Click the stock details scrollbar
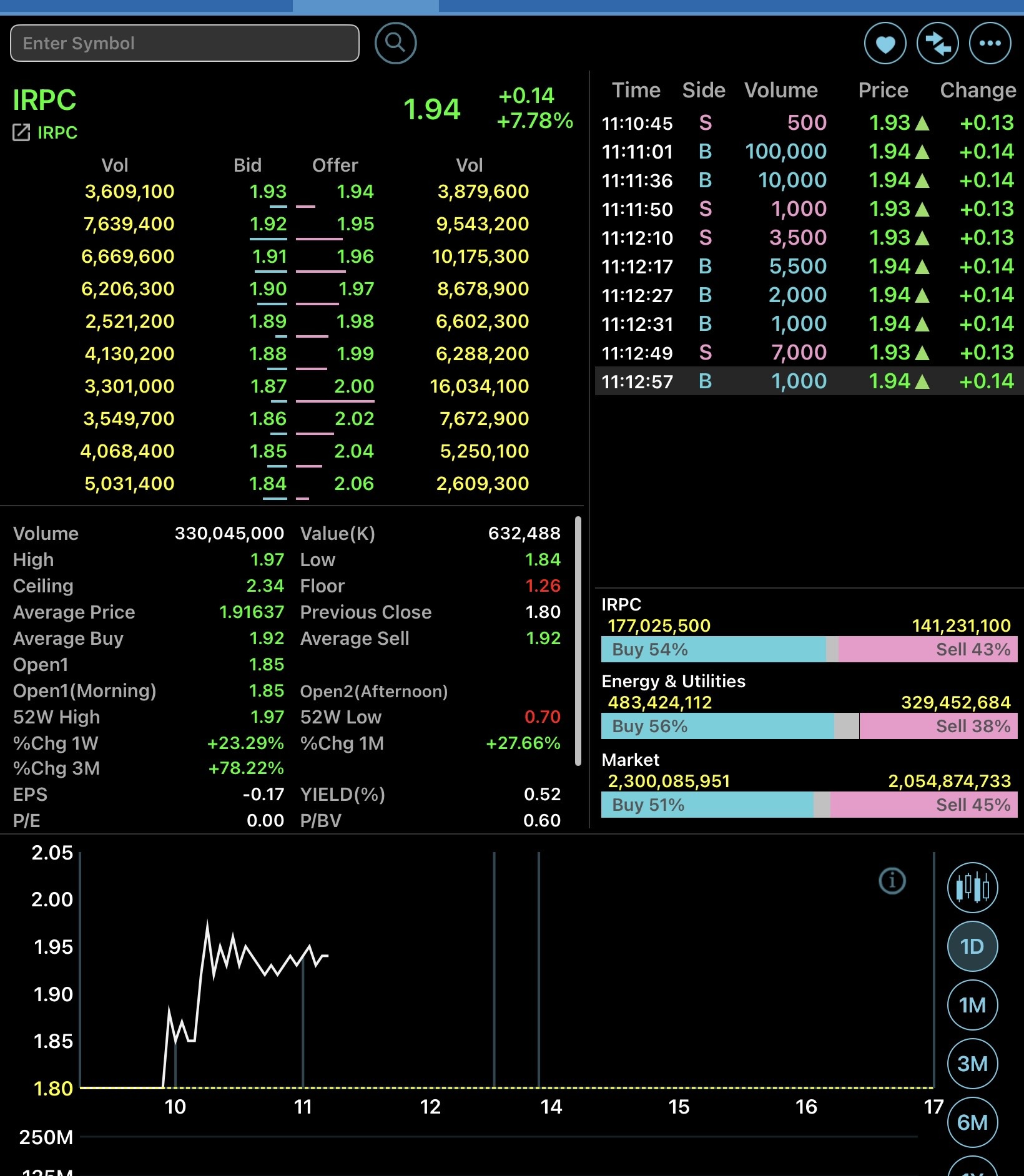 coord(578,640)
